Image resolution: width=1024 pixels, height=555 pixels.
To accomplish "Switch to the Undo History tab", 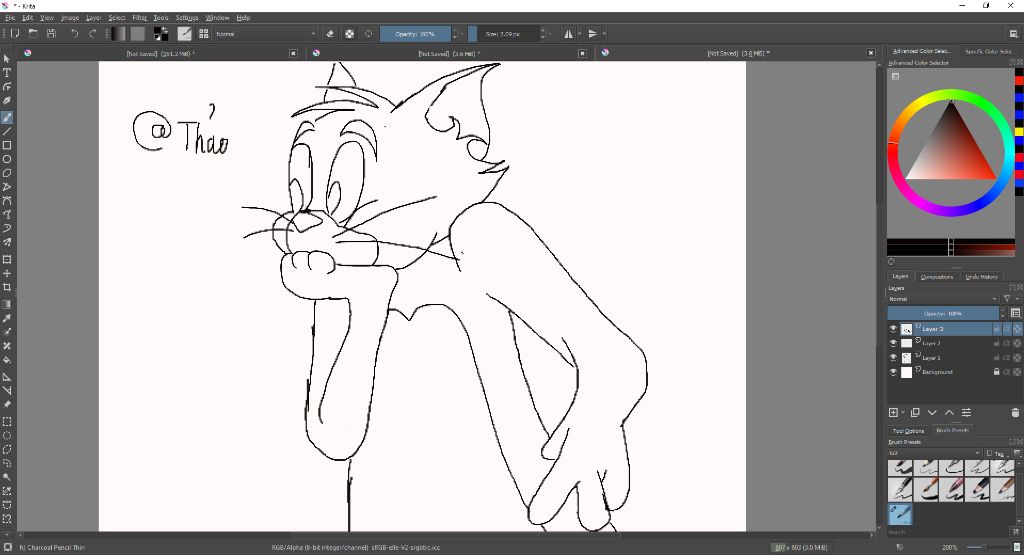I will (982, 277).
